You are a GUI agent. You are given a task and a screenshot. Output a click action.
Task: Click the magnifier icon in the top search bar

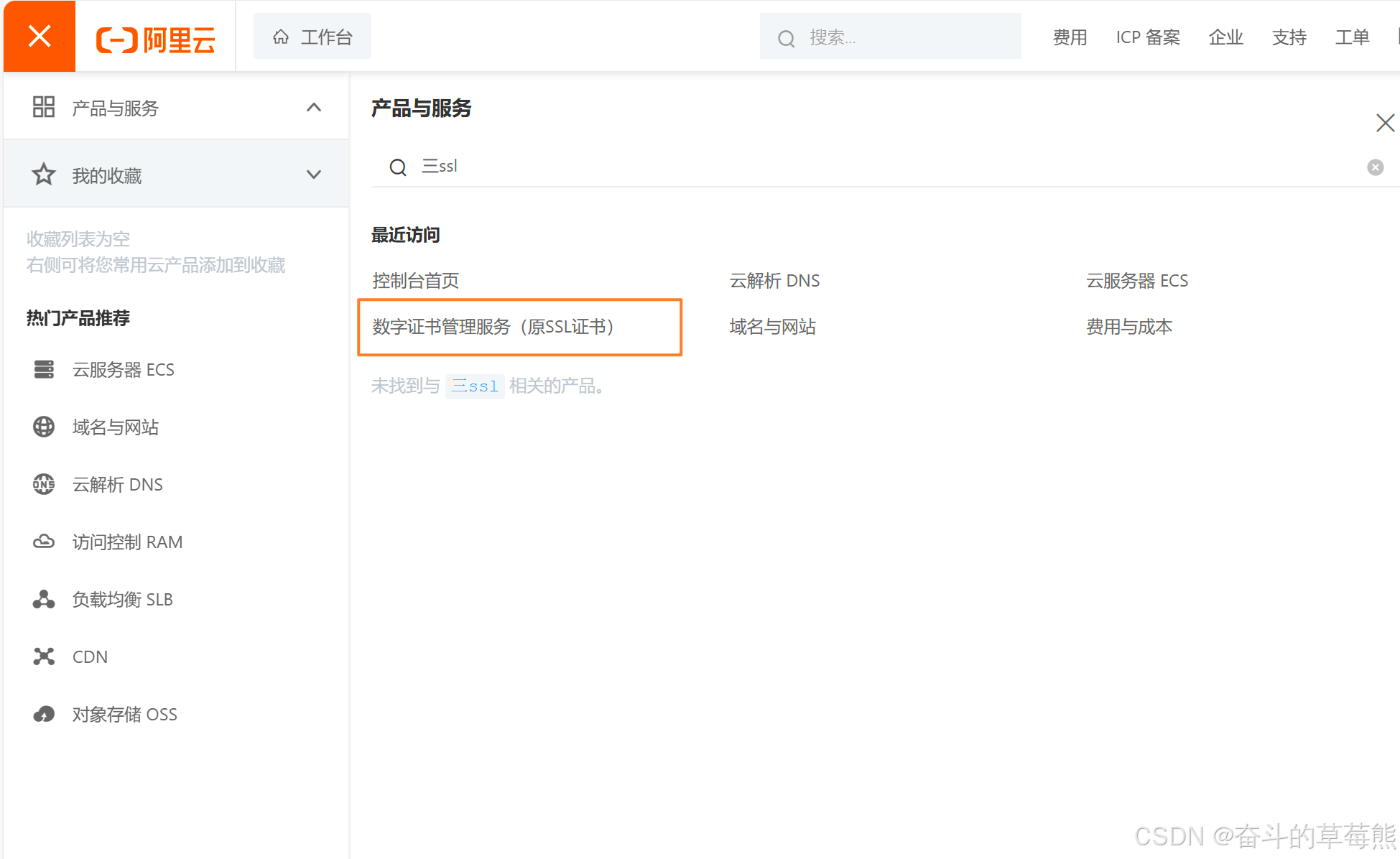(787, 38)
